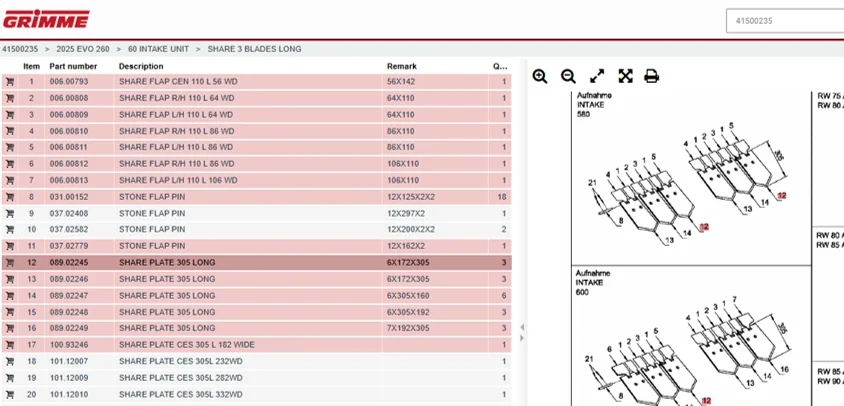
Task: Add part 037.02779 to shopping cart
Action: [10, 246]
